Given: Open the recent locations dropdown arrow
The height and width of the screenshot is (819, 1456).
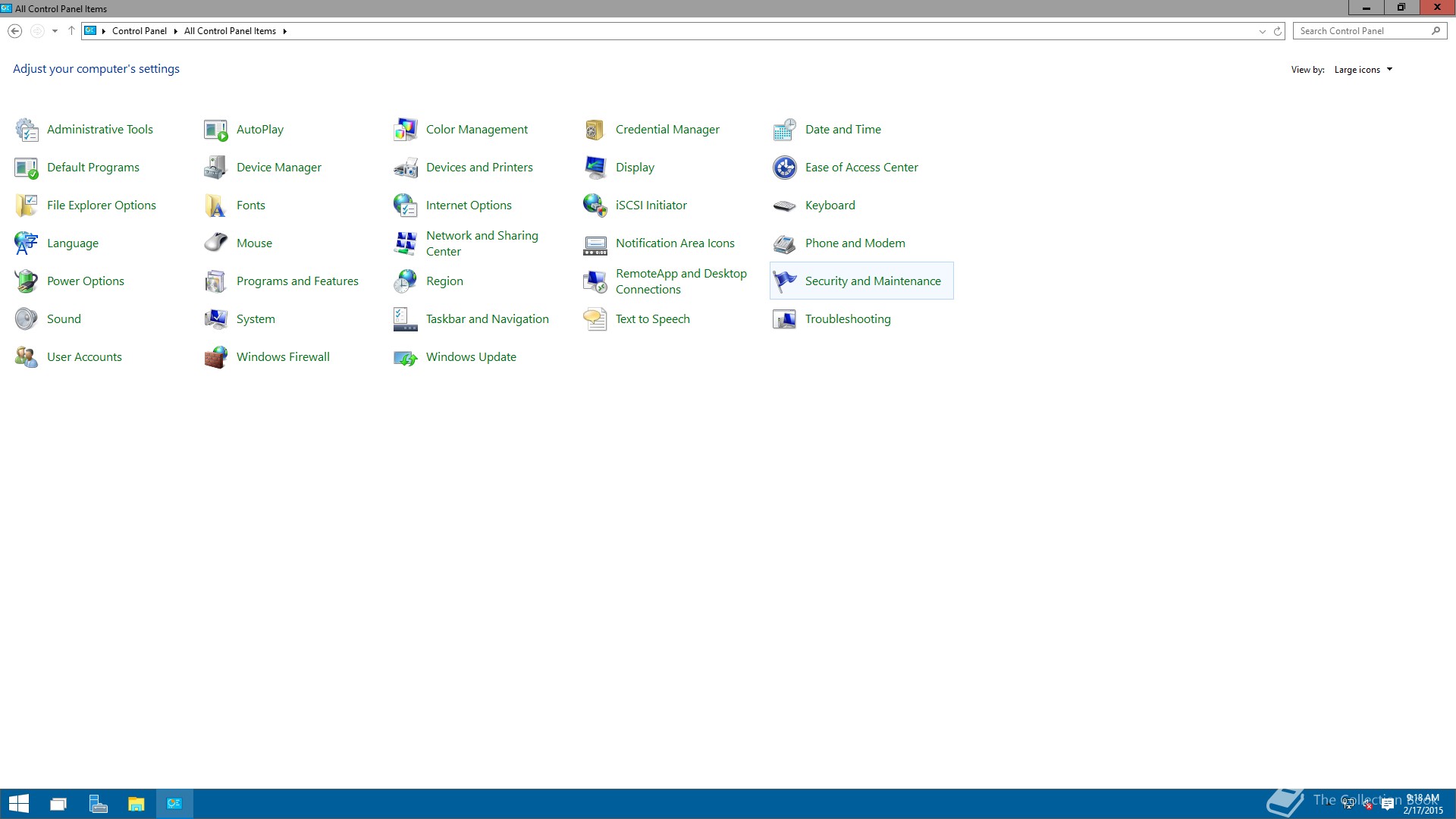Looking at the screenshot, I should pos(55,31).
